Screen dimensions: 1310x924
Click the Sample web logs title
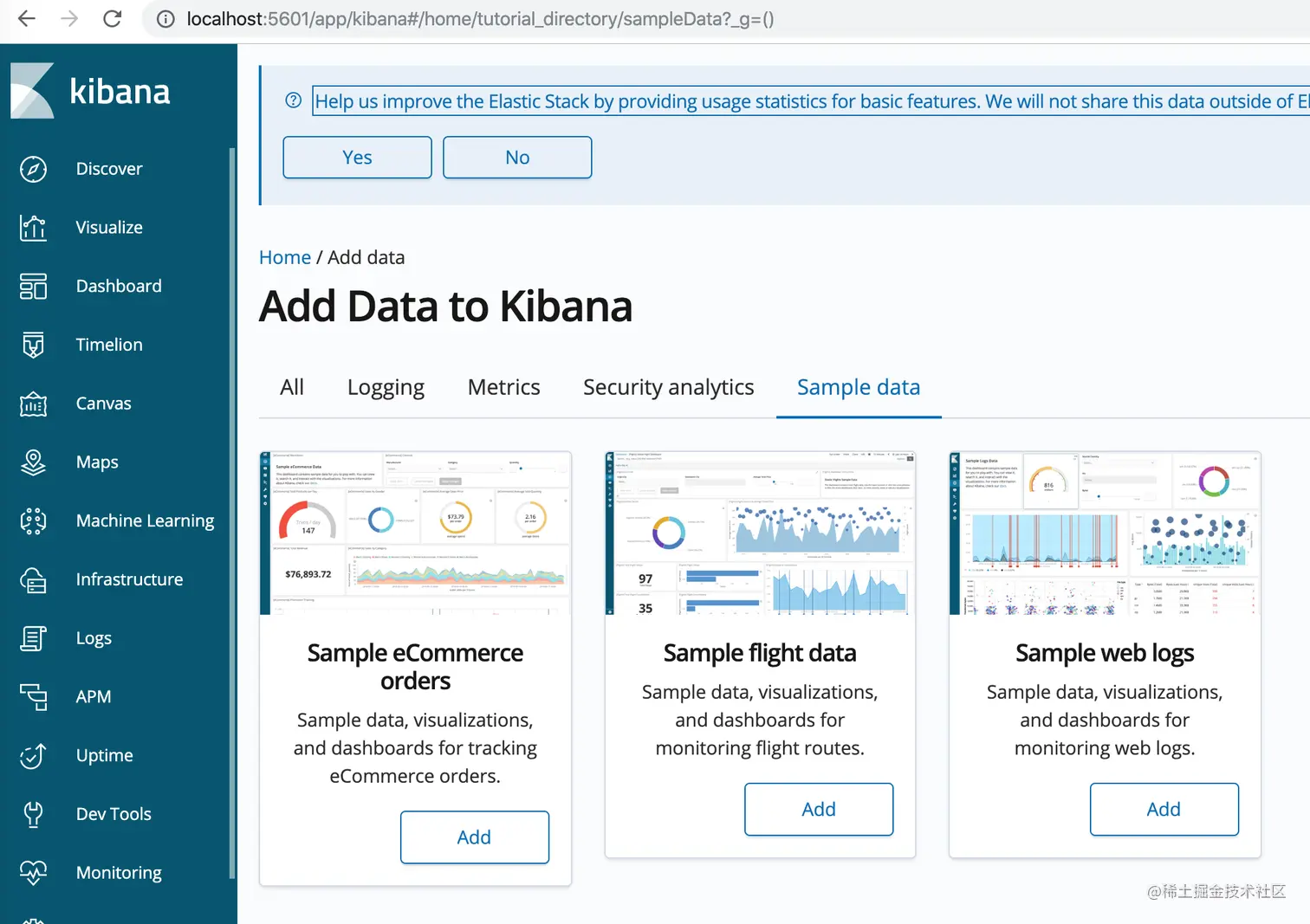(x=1105, y=653)
